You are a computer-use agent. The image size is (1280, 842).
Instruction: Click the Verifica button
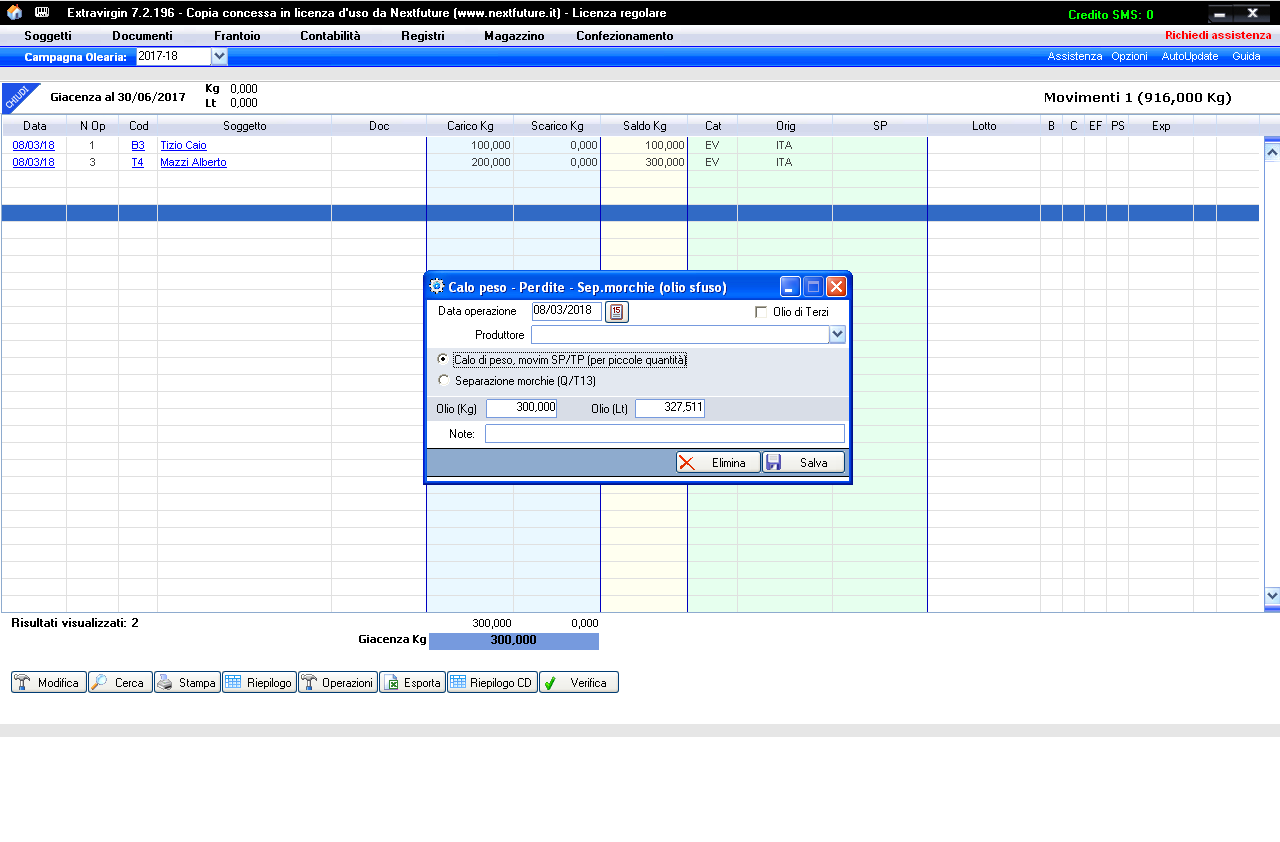tap(579, 683)
